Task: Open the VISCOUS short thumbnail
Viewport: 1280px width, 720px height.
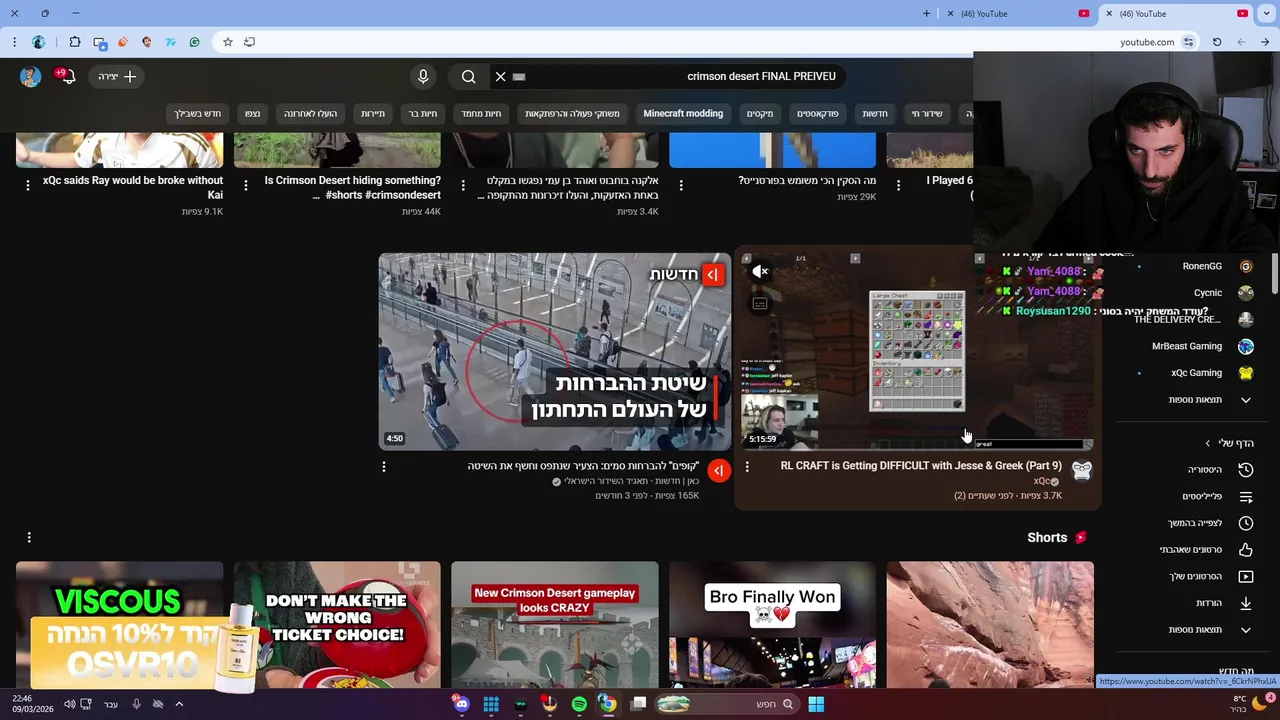Action: [x=119, y=625]
